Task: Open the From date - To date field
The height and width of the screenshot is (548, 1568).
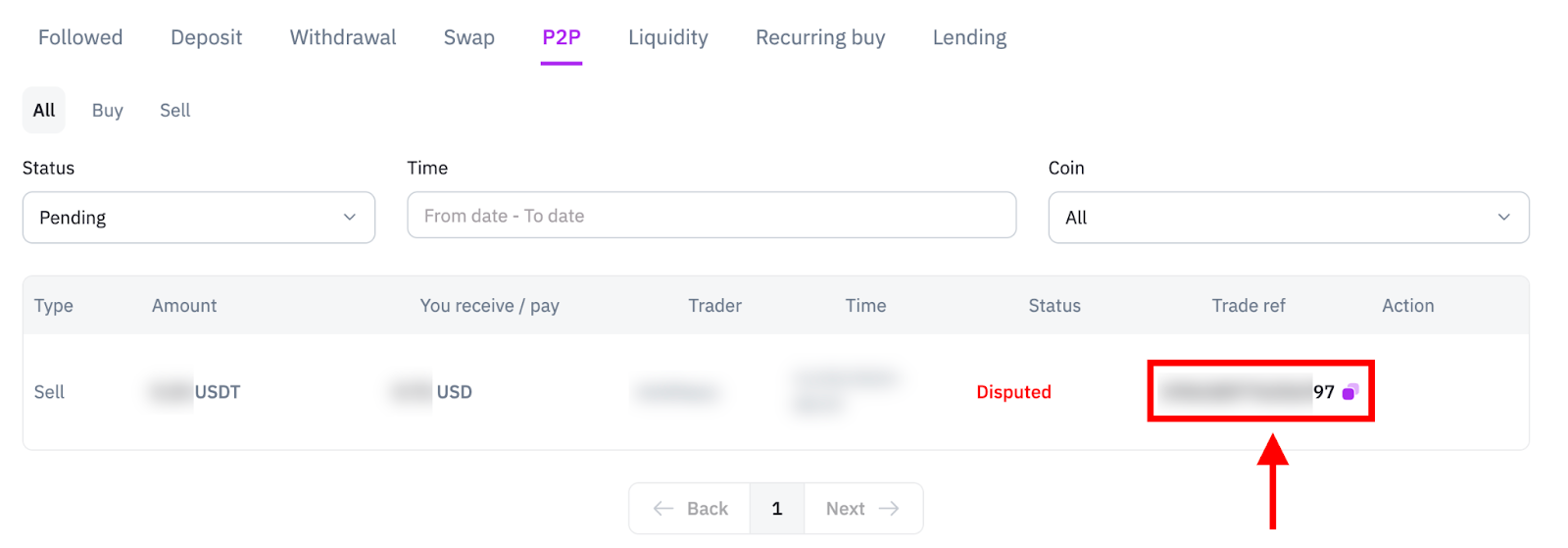Action: 711,216
